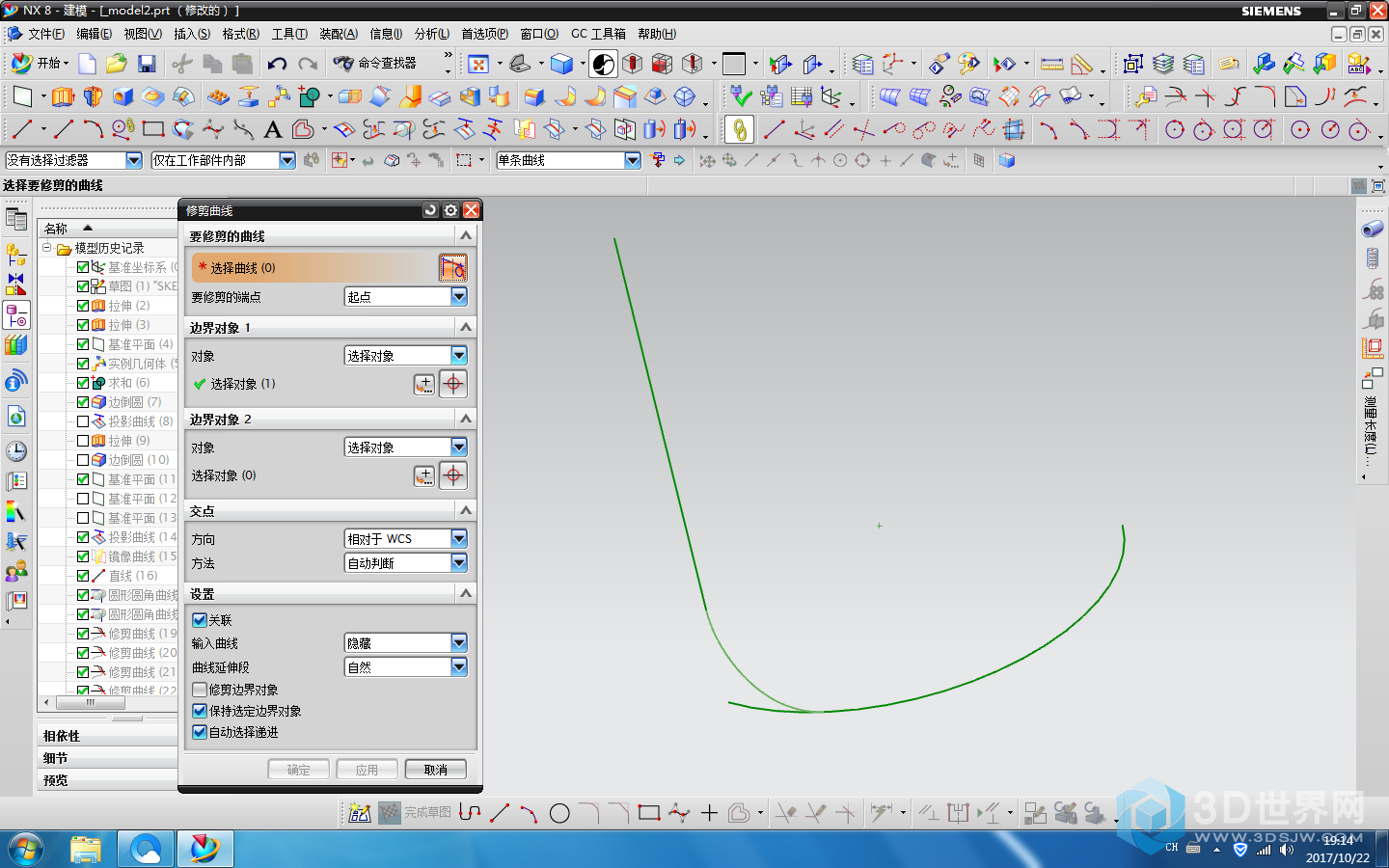Toggle the associative chain icon
Screen dimensions: 1389x868
click(739, 128)
